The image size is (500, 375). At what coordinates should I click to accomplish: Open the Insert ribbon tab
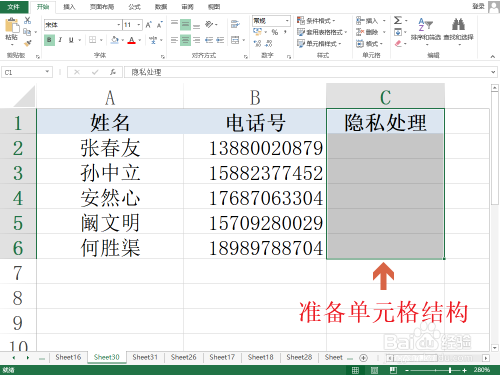pos(69,7)
